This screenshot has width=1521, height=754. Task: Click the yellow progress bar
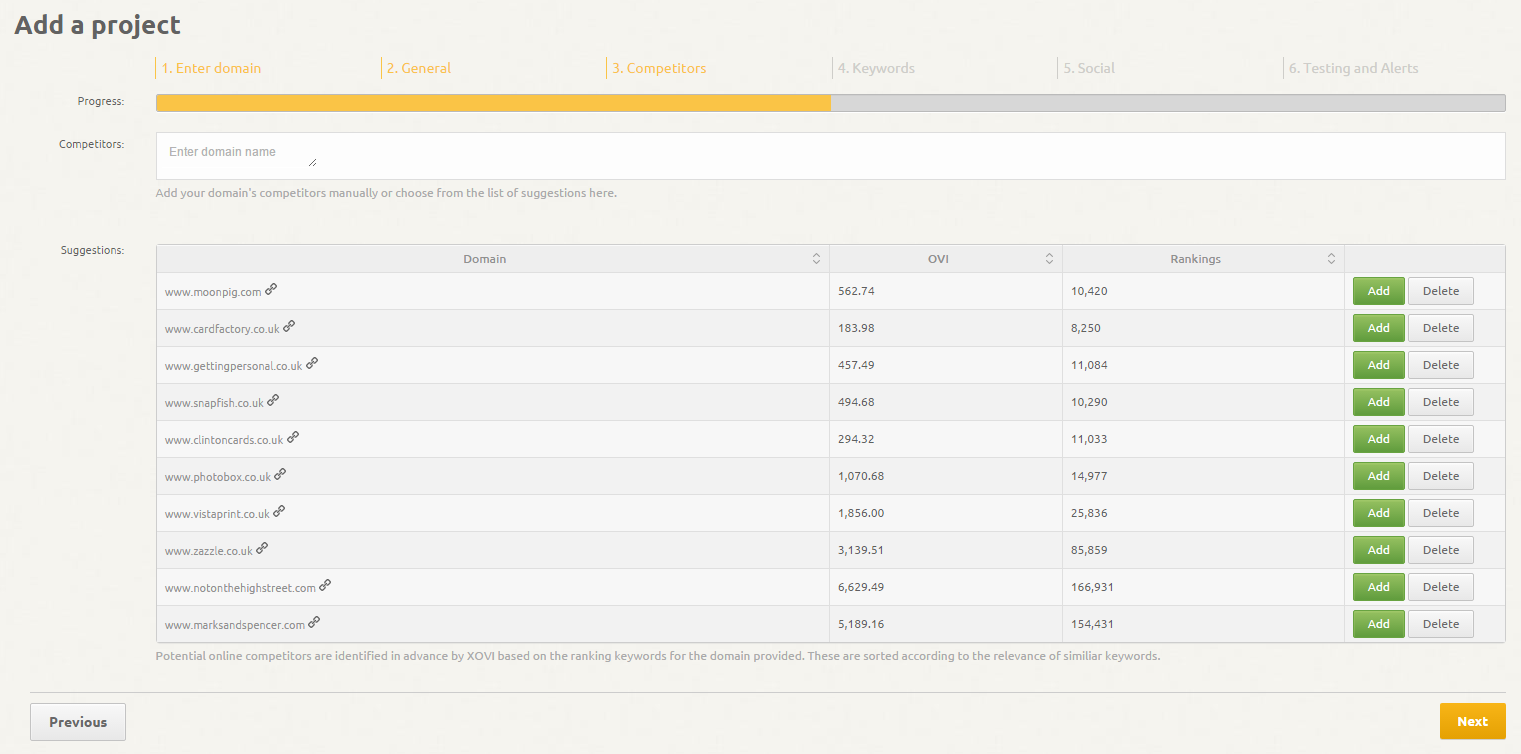[x=494, y=103]
